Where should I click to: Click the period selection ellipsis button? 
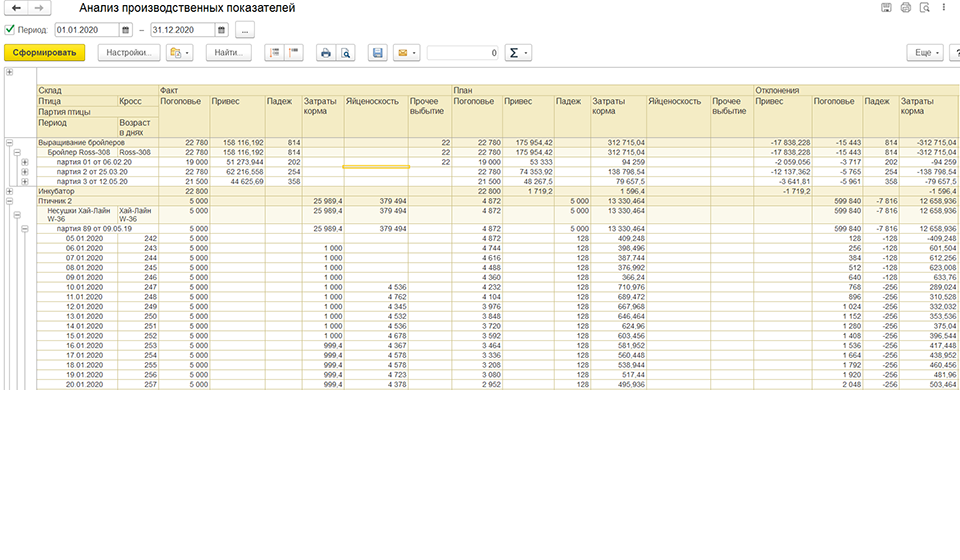[245, 30]
